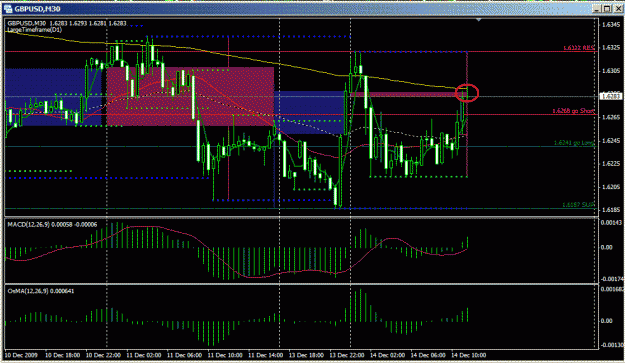Click the 13 Dec 22:00 time label
This screenshot has height=363, width=625.
click(x=347, y=355)
